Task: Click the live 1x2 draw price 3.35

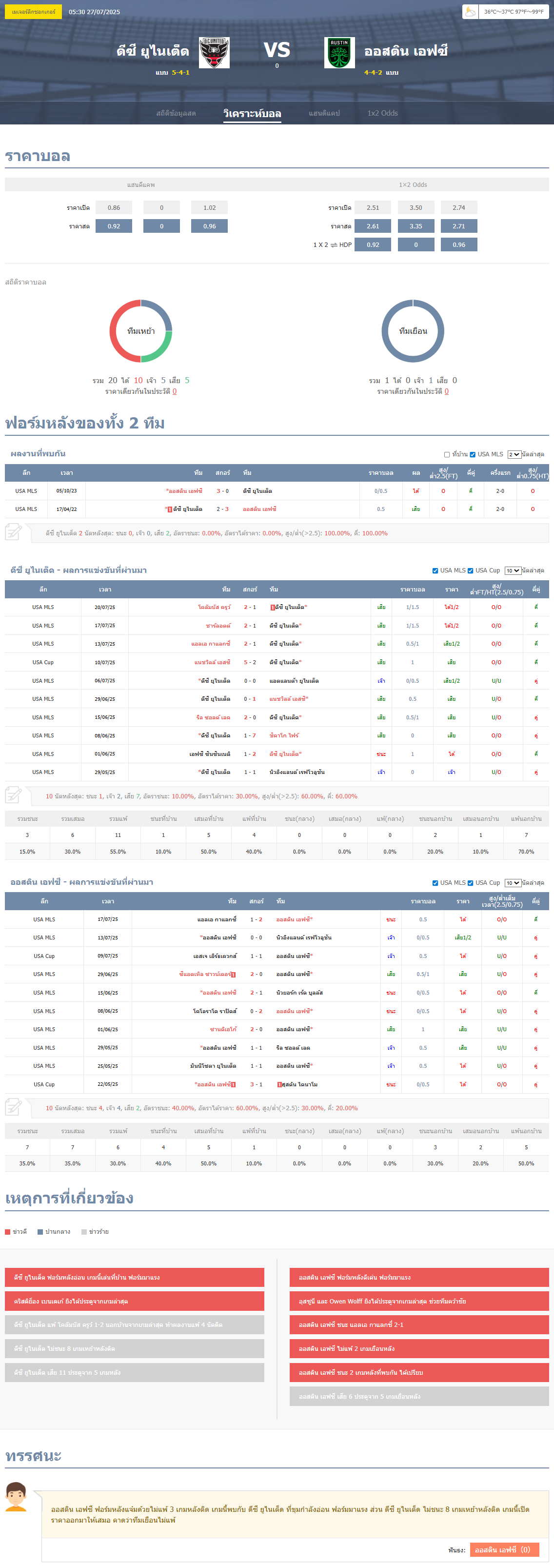Action: point(416,226)
